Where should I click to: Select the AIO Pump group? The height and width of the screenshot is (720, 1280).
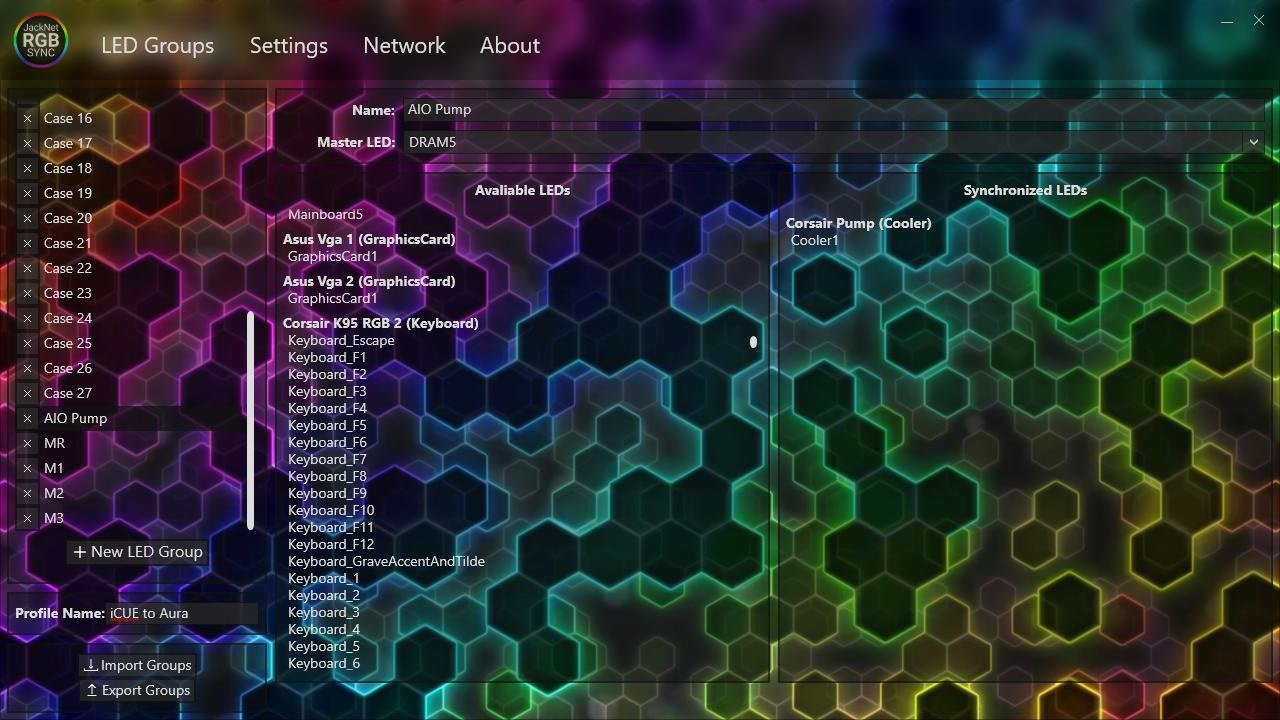(75, 418)
